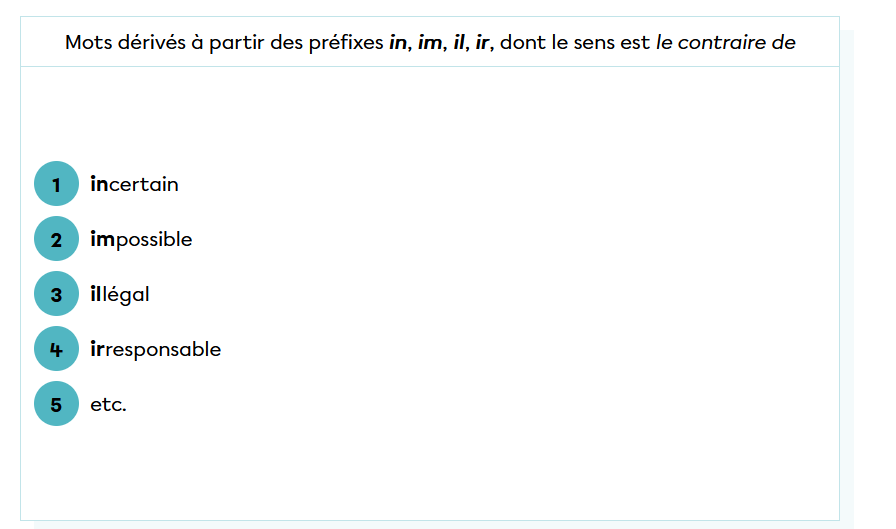Select the number 3 teal circle

pos(56,294)
